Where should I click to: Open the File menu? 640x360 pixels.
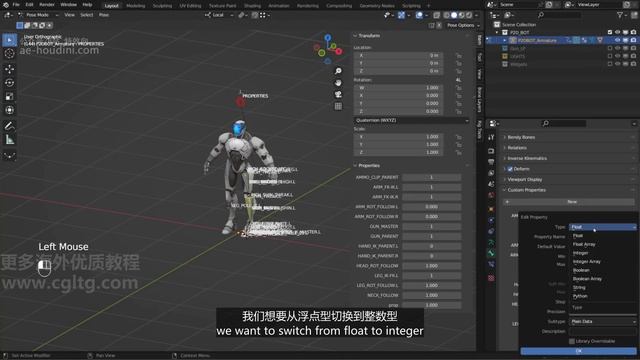16,4
